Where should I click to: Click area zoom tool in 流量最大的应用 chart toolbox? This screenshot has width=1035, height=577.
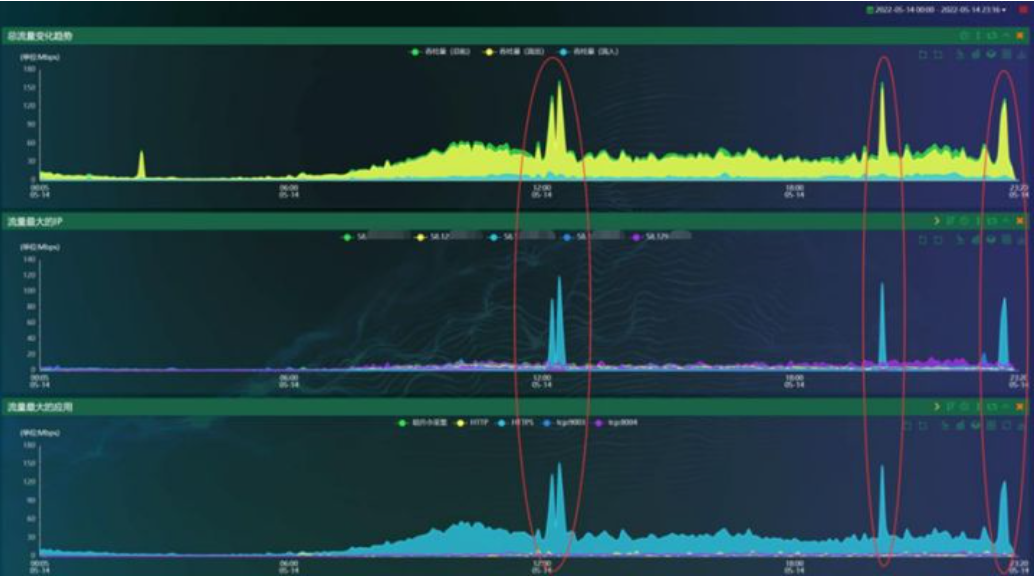(x=908, y=425)
